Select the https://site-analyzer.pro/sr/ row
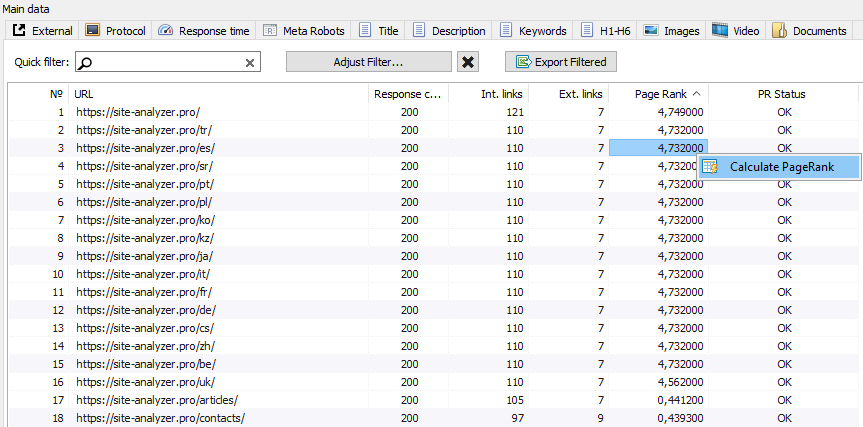The image size is (863, 427). pyautogui.click(x=433, y=166)
